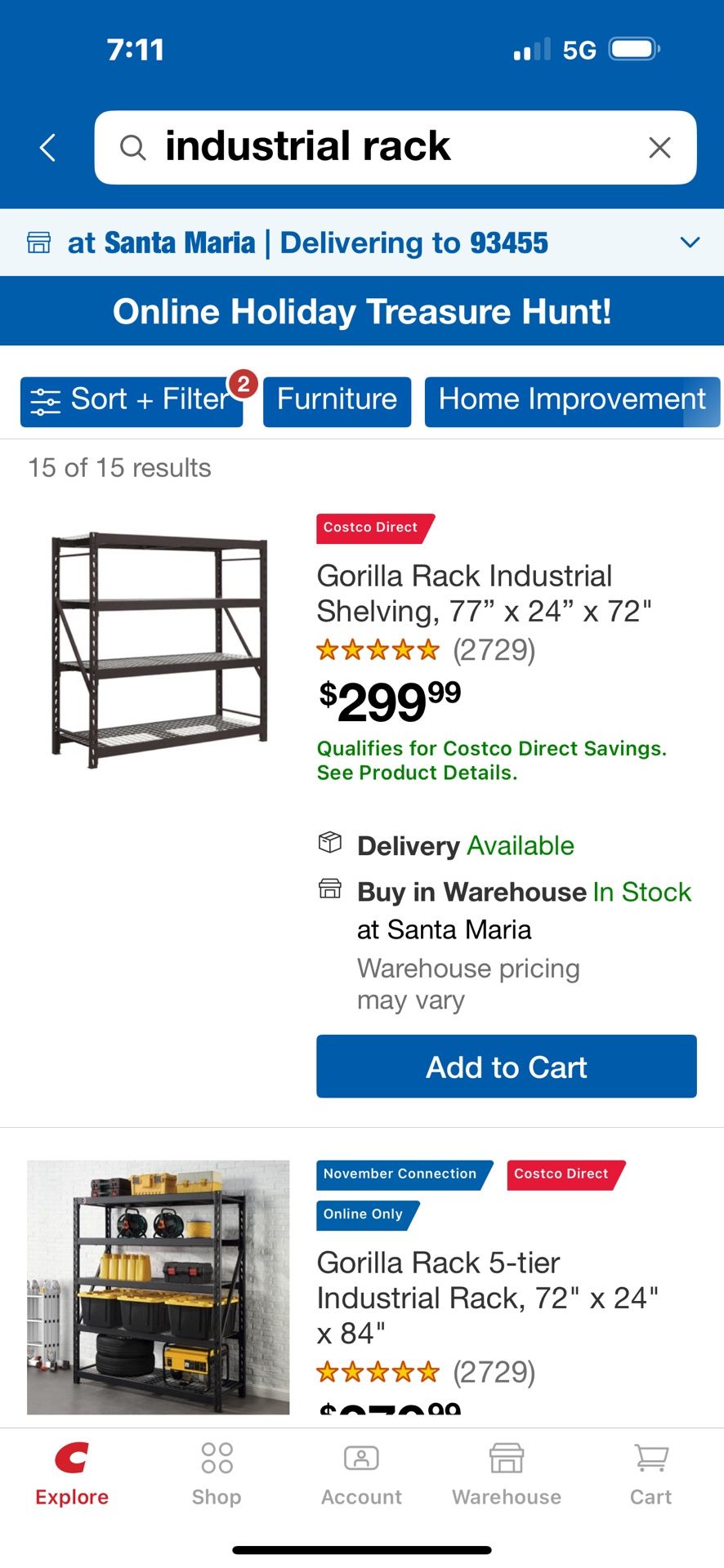Select the Explore tab with Costco logo
The image size is (724, 1568).
71,1470
